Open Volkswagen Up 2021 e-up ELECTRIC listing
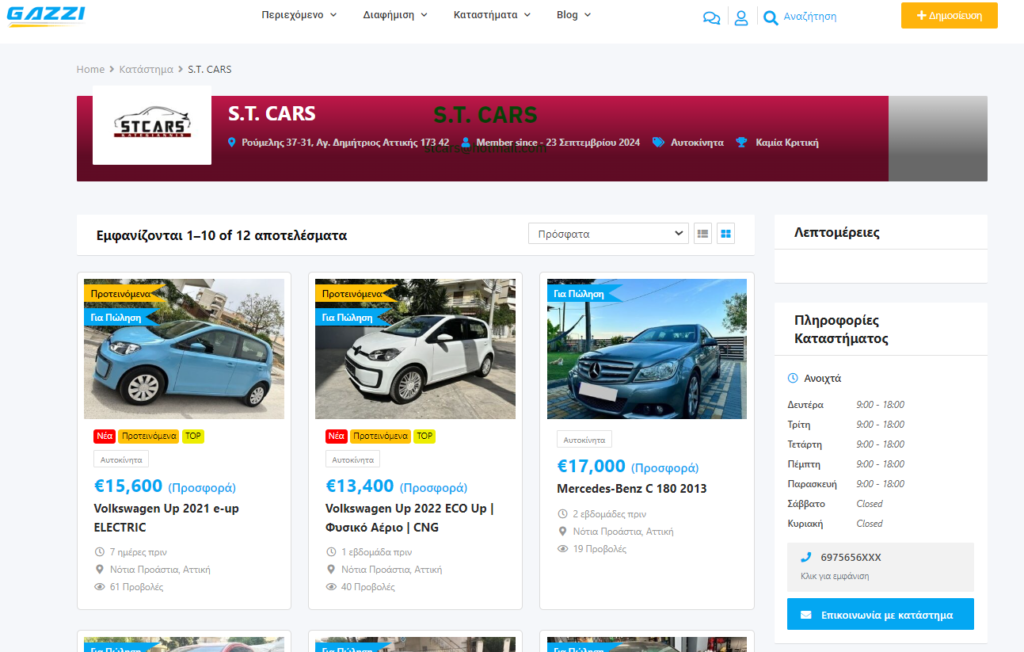The width and height of the screenshot is (1024, 652). 167,517
